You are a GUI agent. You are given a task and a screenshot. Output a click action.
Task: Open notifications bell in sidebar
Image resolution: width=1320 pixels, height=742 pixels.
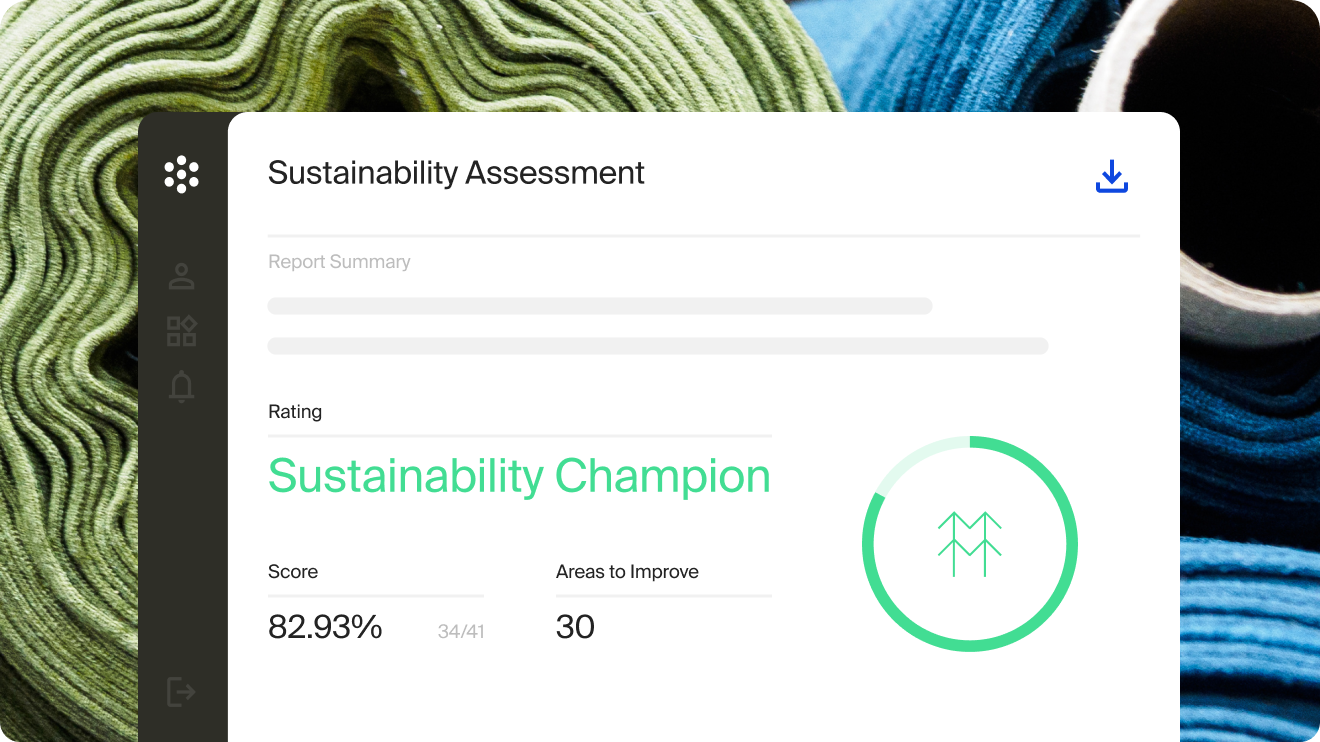(x=181, y=386)
